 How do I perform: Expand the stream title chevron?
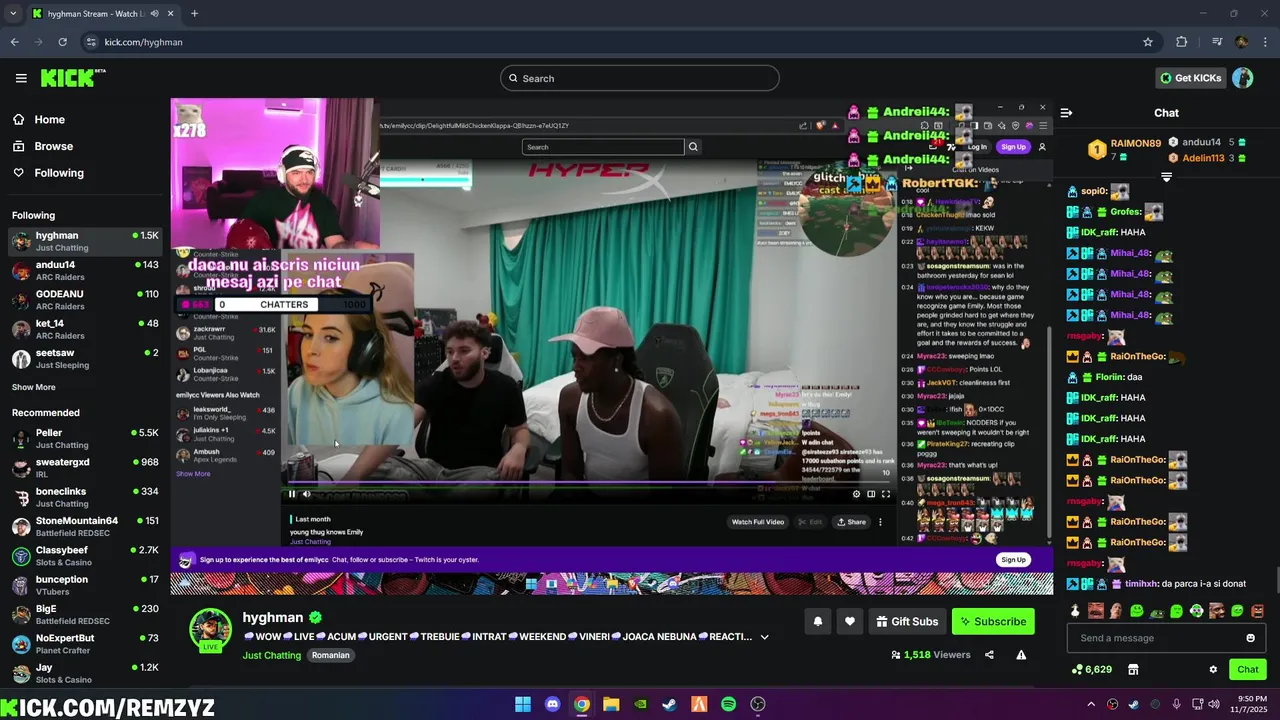(764, 637)
